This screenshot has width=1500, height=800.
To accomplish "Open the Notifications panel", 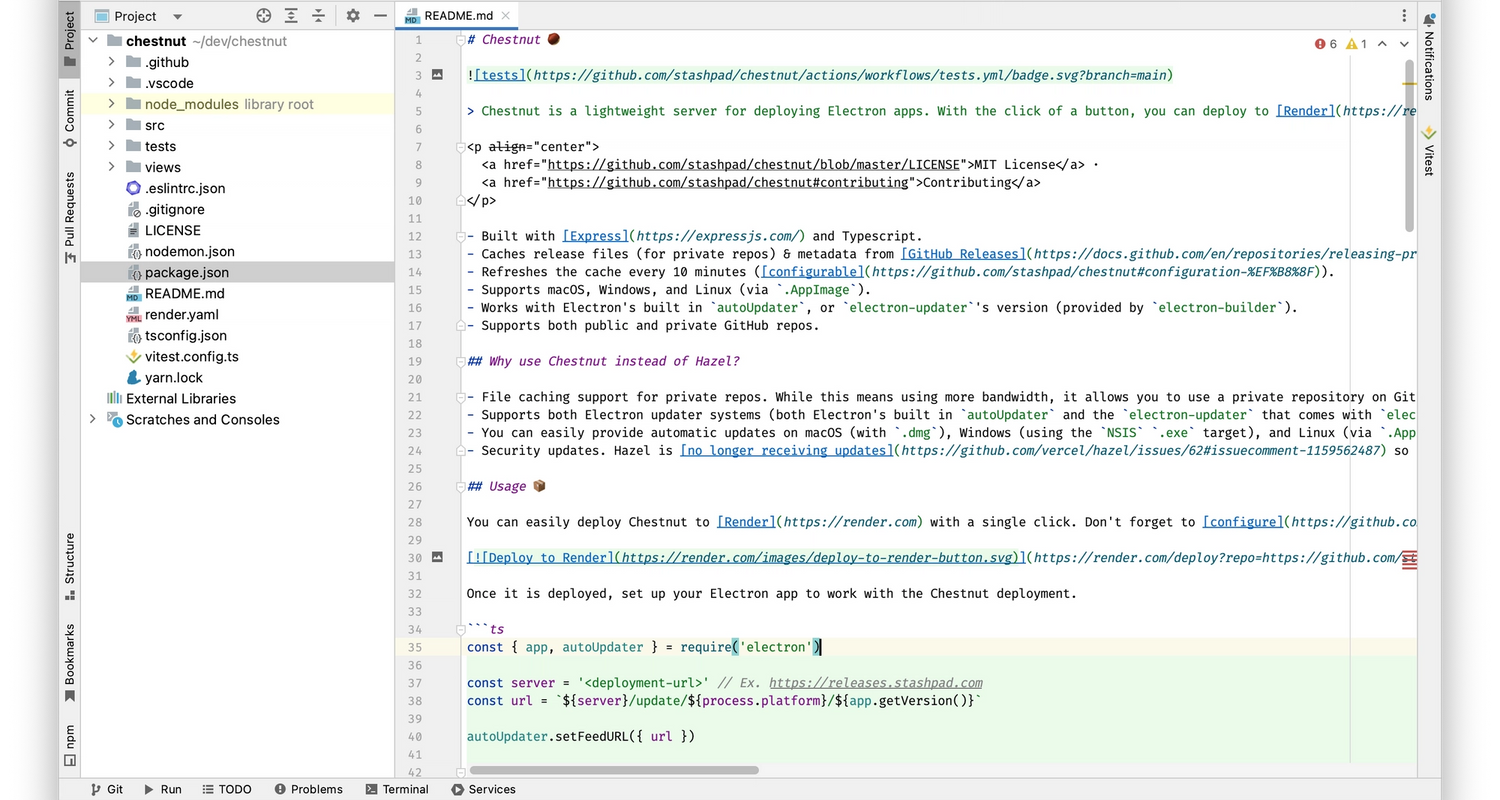I will 1429,55.
